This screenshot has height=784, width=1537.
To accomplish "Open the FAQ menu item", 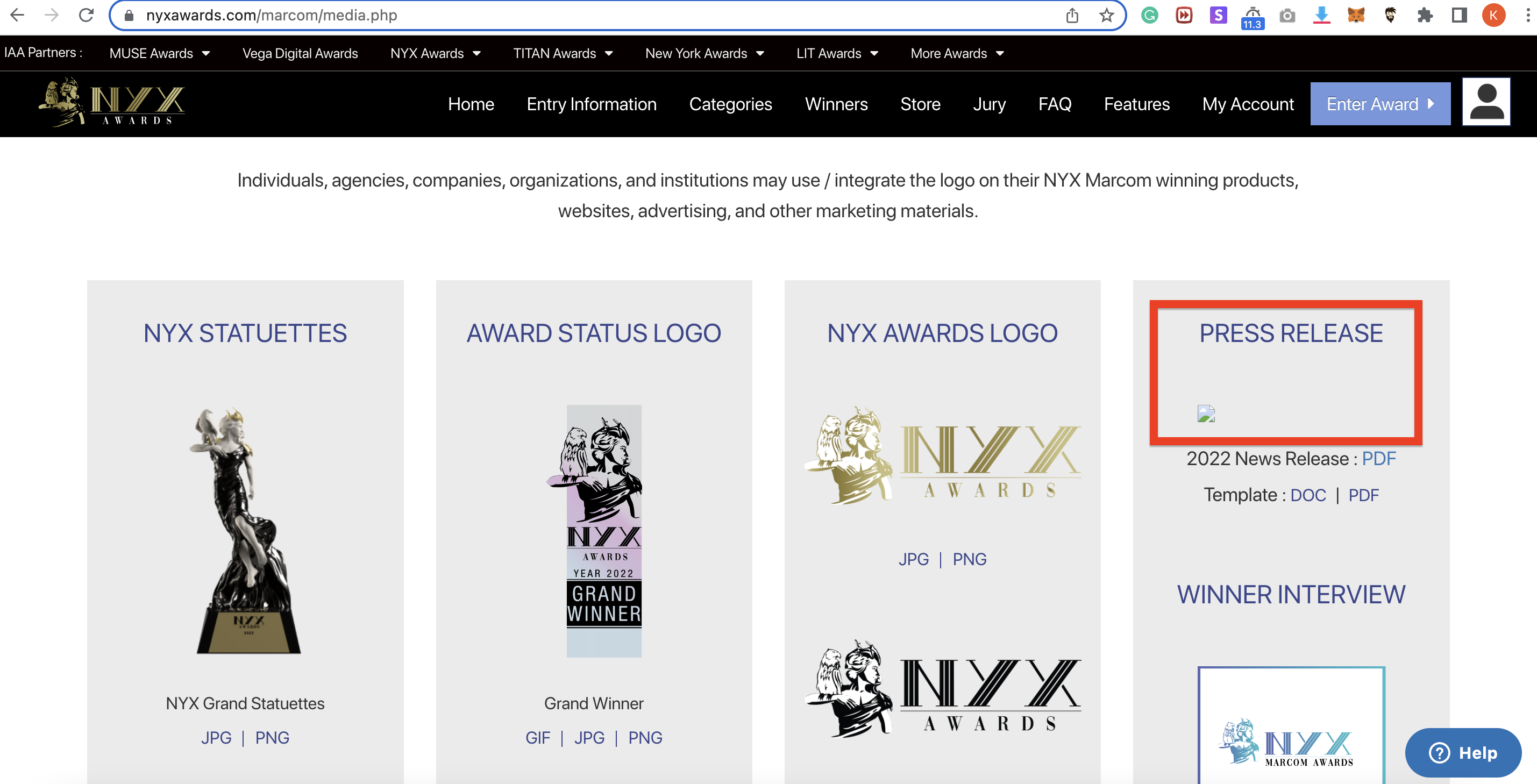I will 1055,104.
